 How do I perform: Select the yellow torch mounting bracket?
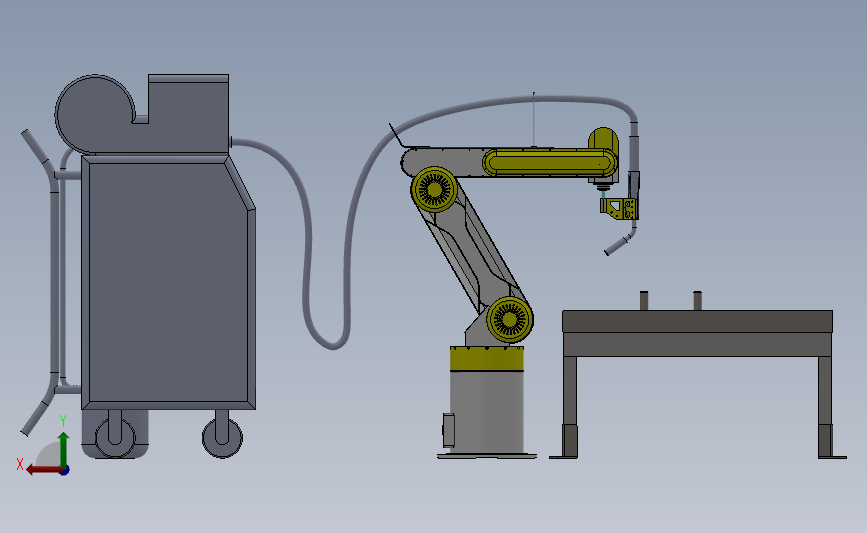(619, 208)
